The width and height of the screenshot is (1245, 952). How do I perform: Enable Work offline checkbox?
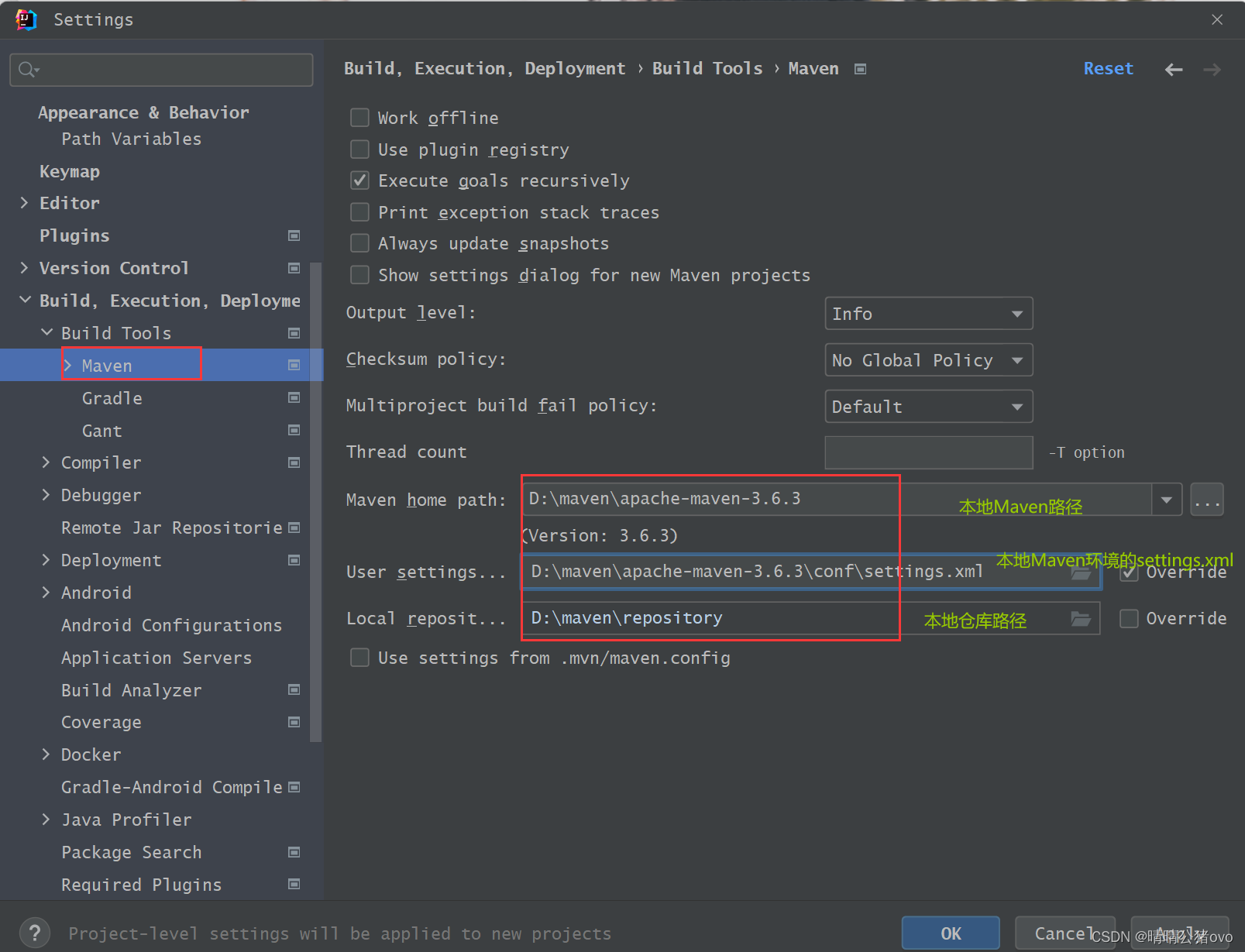[x=359, y=118]
